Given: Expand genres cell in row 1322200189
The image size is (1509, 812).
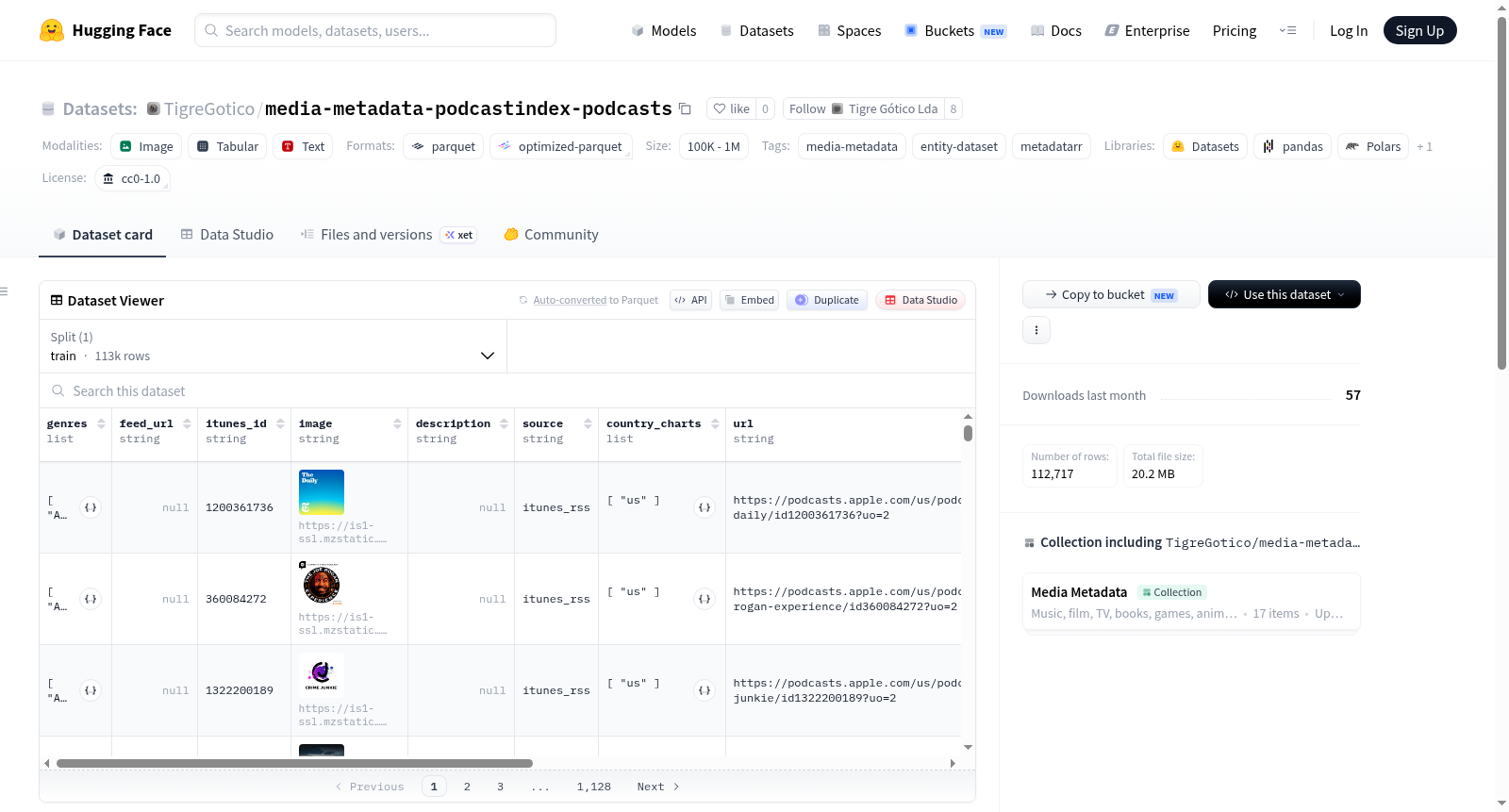Looking at the screenshot, I should click(91, 690).
